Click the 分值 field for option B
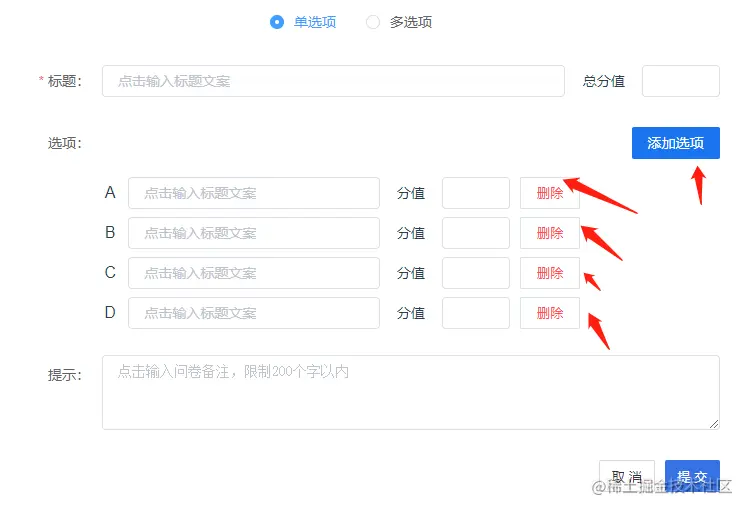 tap(476, 233)
